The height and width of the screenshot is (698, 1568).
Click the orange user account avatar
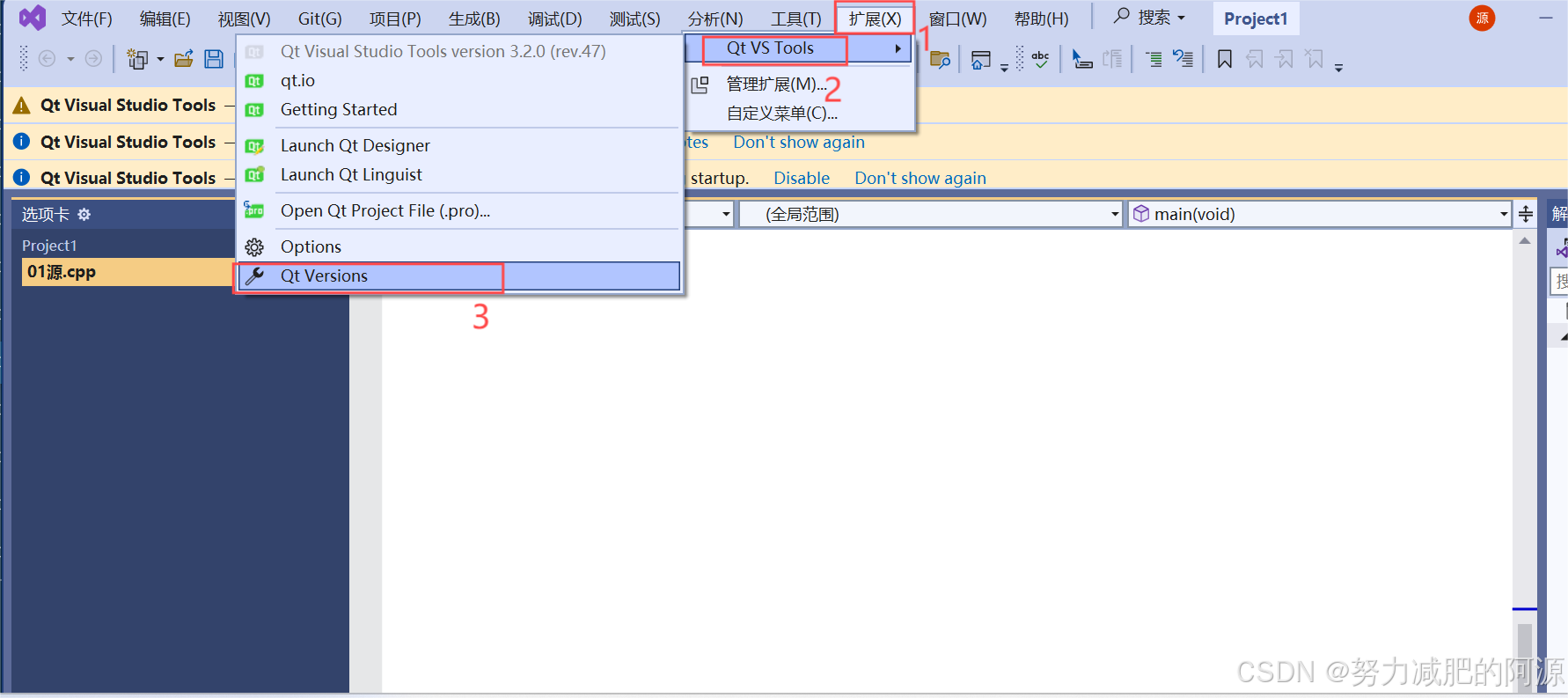click(1483, 18)
